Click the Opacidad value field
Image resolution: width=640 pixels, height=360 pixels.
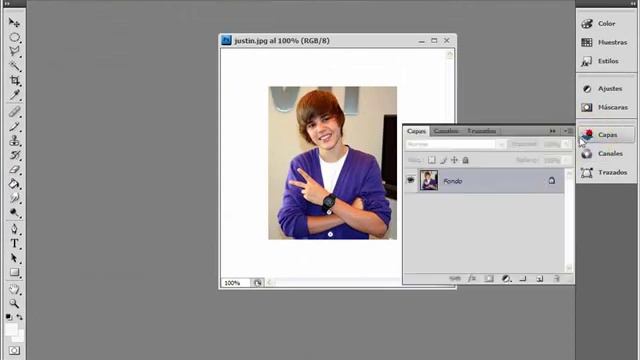tap(553, 144)
